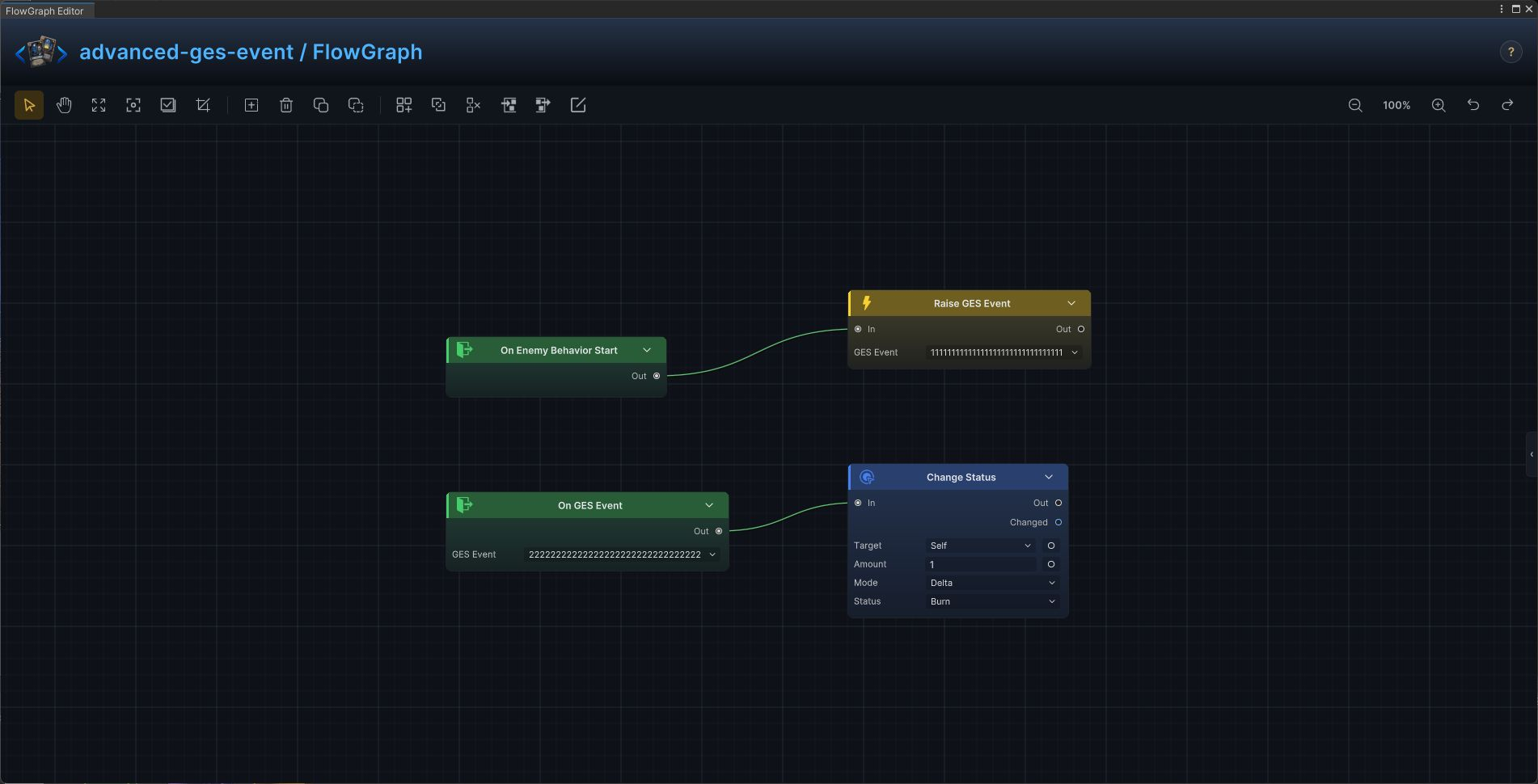This screenshot has width=1538, height=784.
Task: Click On Enemy Behavior Start node entry icon
Action: (x=464, y=350)
